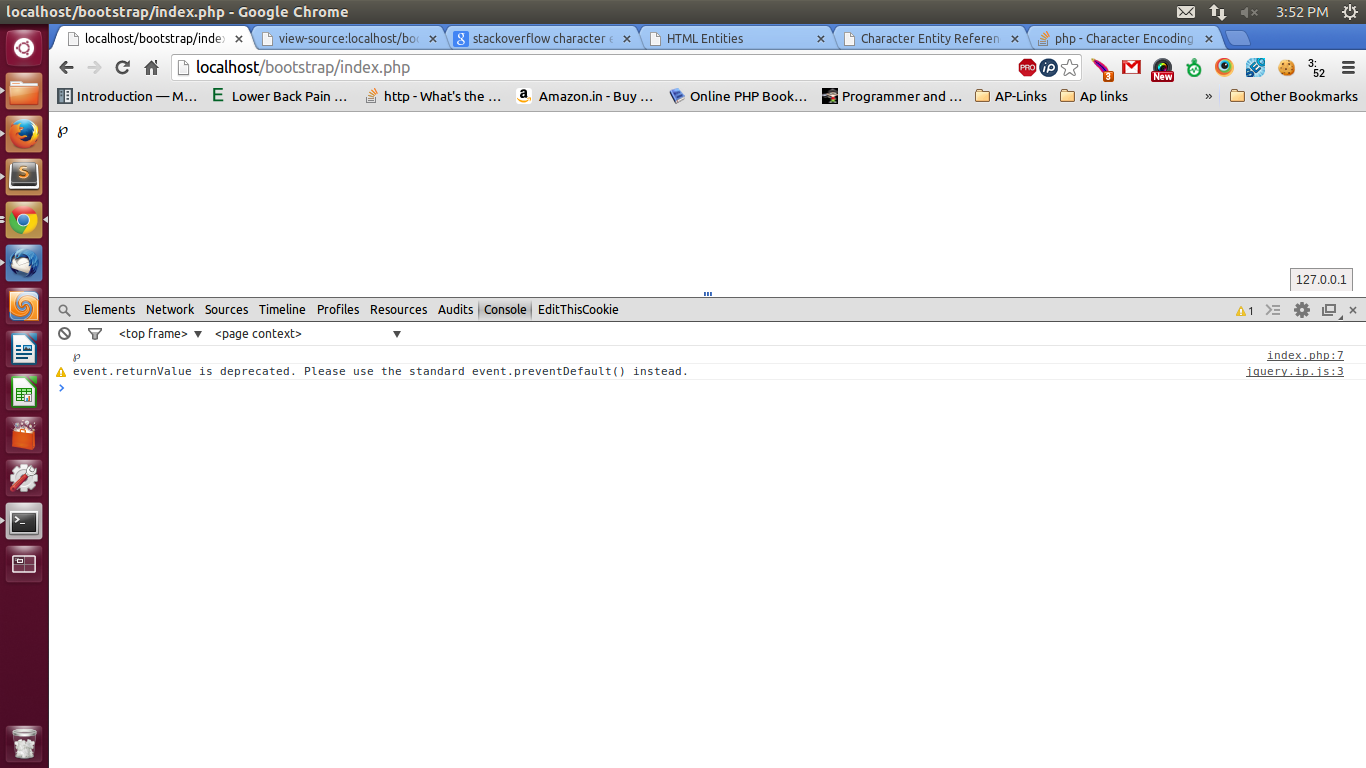Click the 127.0.0.1 IP badge
1366x768 pixels.
(1321, 279)
